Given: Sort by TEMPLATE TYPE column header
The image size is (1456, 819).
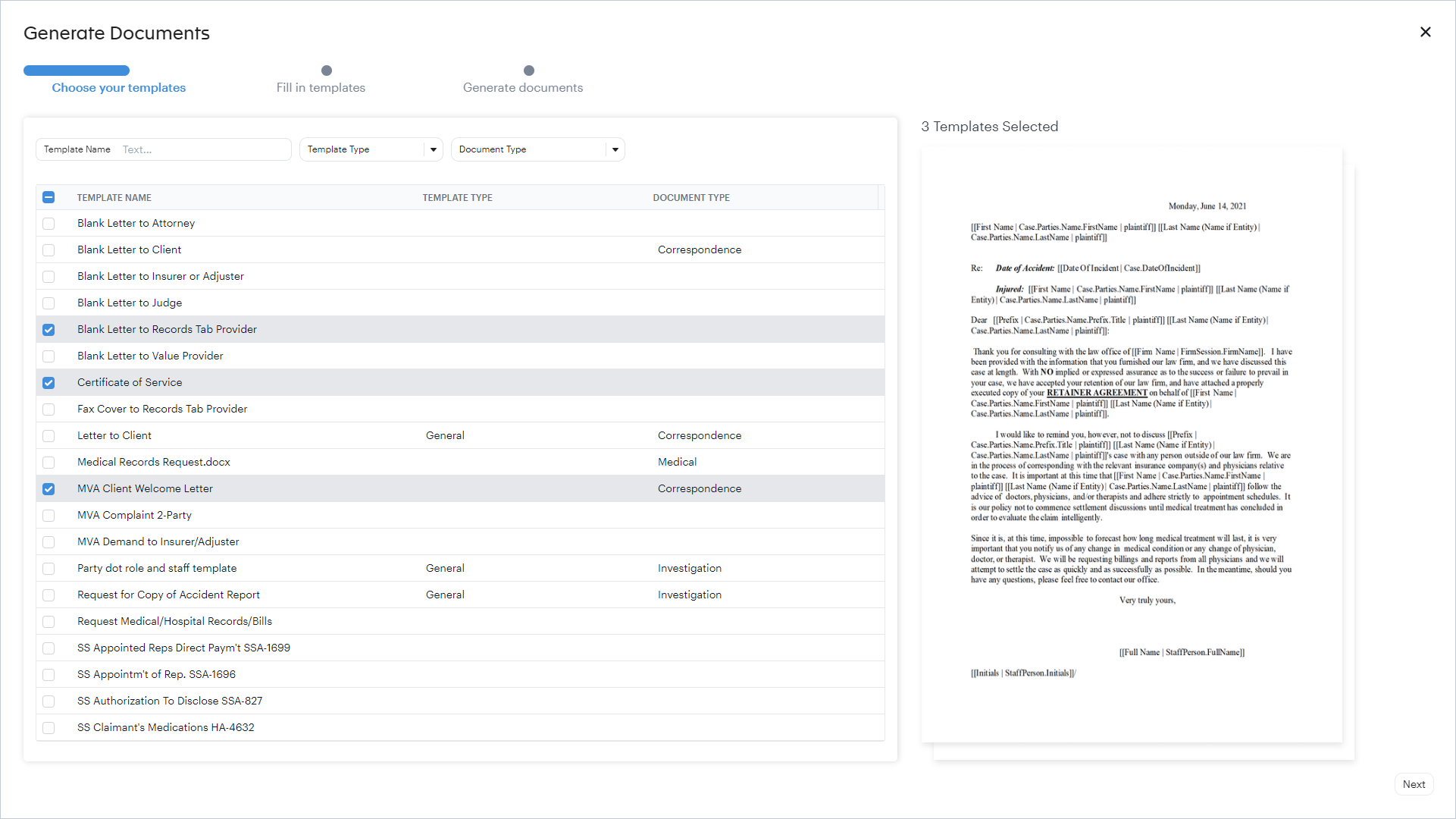Looking at the screenshot, I should click(x=458, y=198).
